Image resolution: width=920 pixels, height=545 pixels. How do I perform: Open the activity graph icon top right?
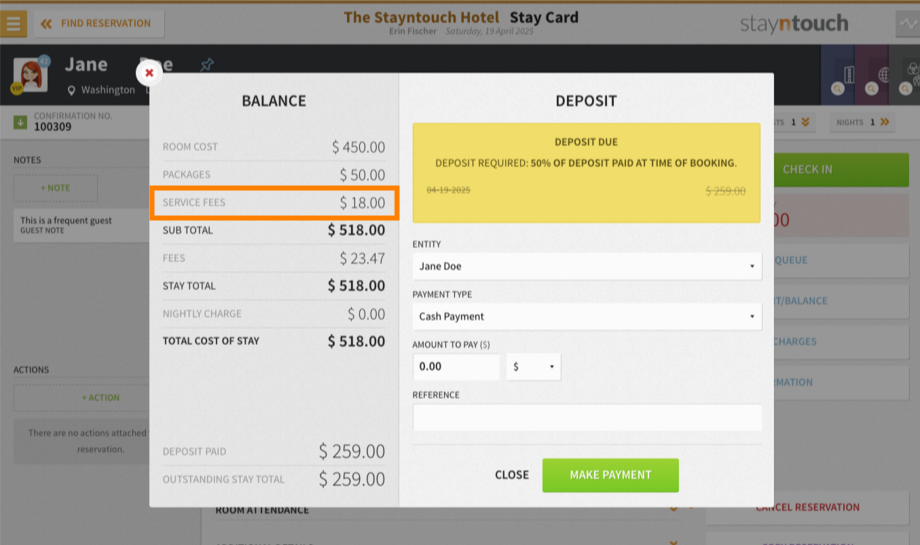pyautogui.click(x=908, y=23)
